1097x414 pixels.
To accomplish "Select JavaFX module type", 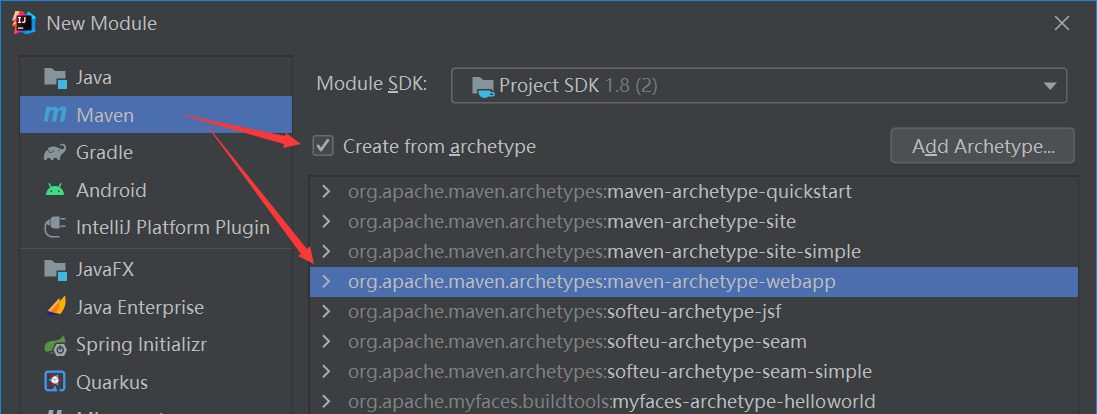I will (x=156, y=269).
